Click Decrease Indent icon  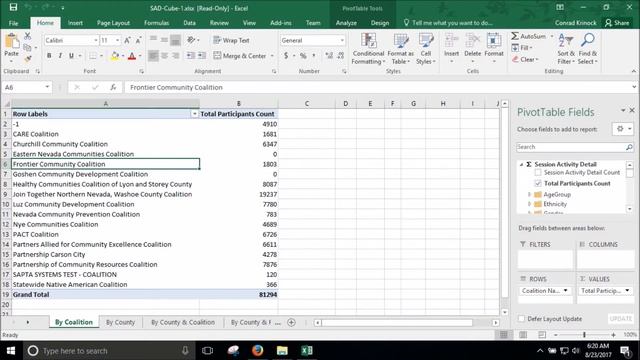(191, 56)
